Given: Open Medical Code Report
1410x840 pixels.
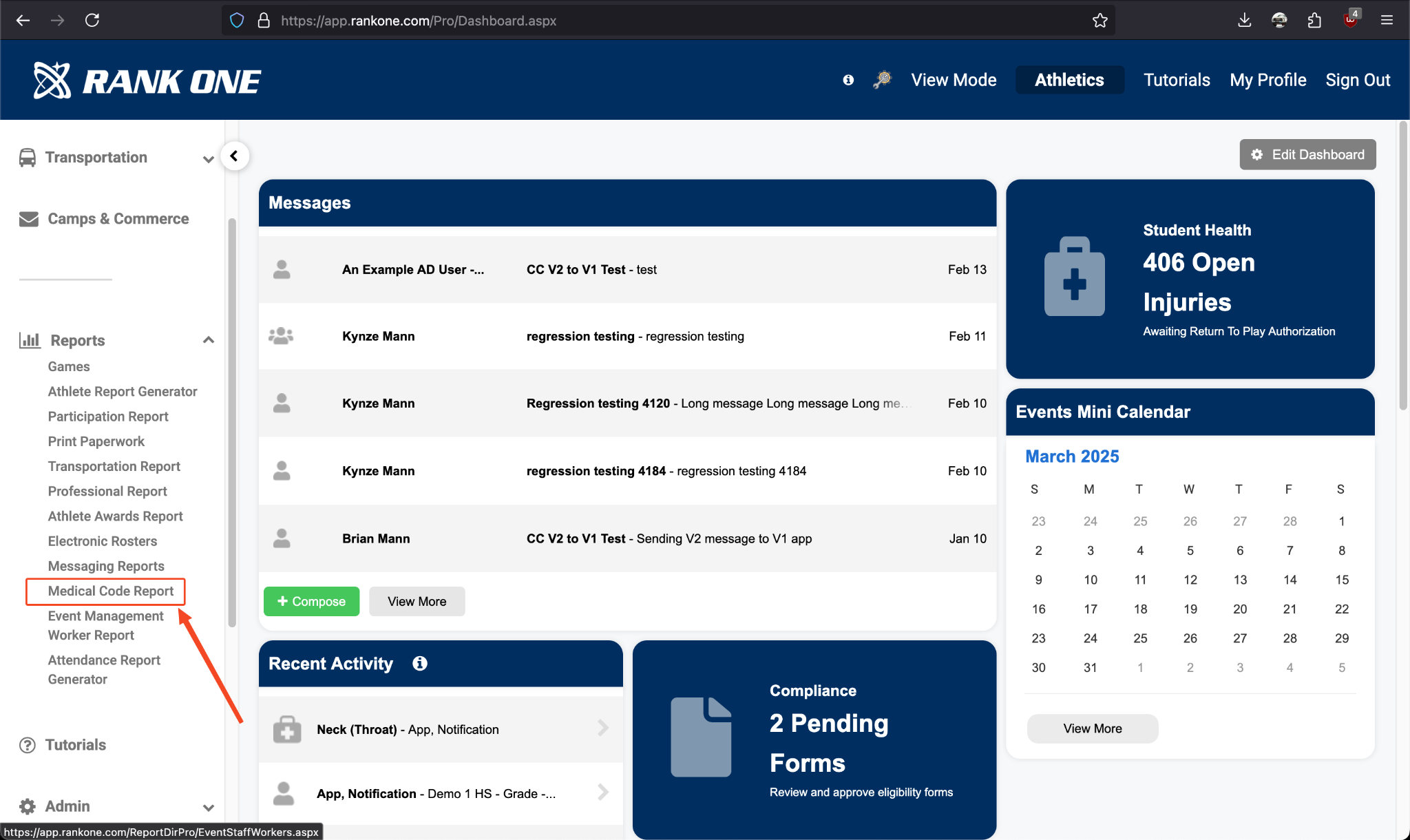Looking at the screenshot, I should 111,591.
